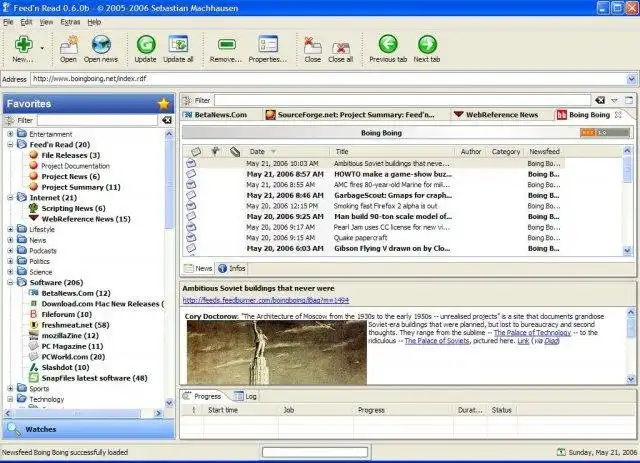Expand the Entertainment folder
Image resolution: width=640 pixels, height=463 pixels.
click(11, 134)
